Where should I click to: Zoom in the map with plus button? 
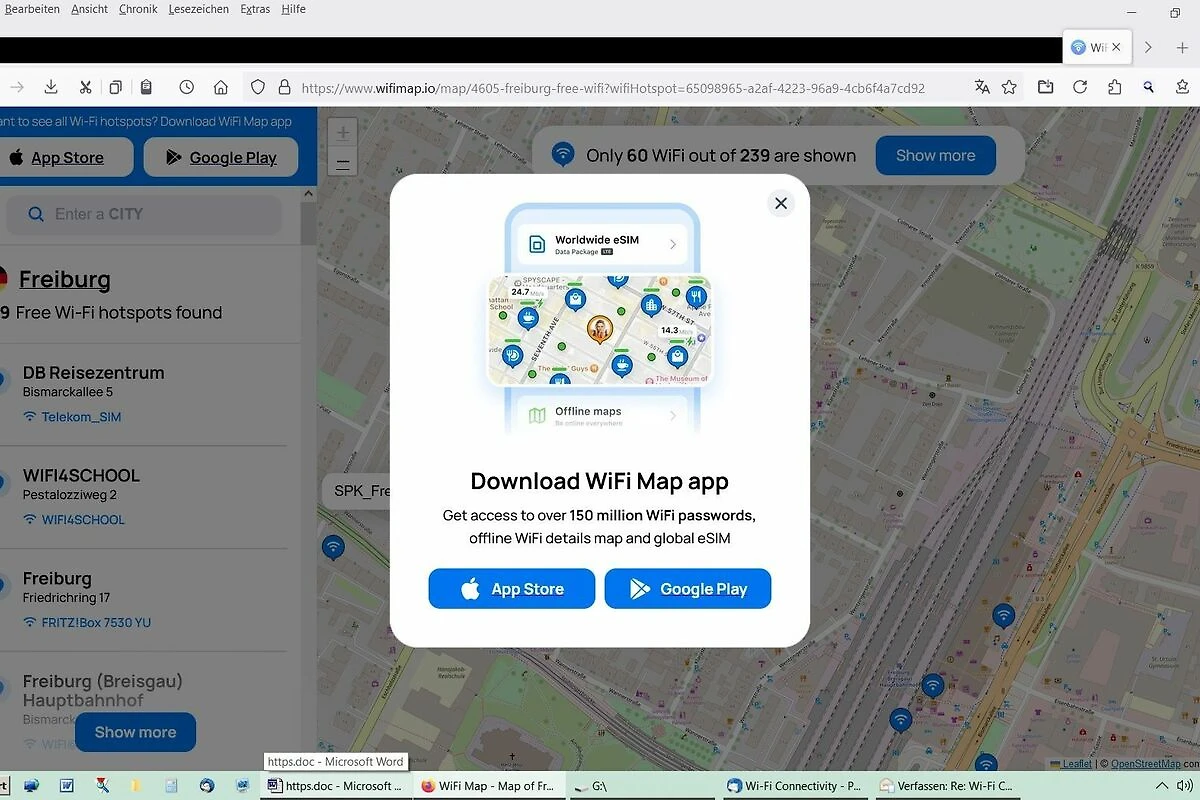click(343, 132)
